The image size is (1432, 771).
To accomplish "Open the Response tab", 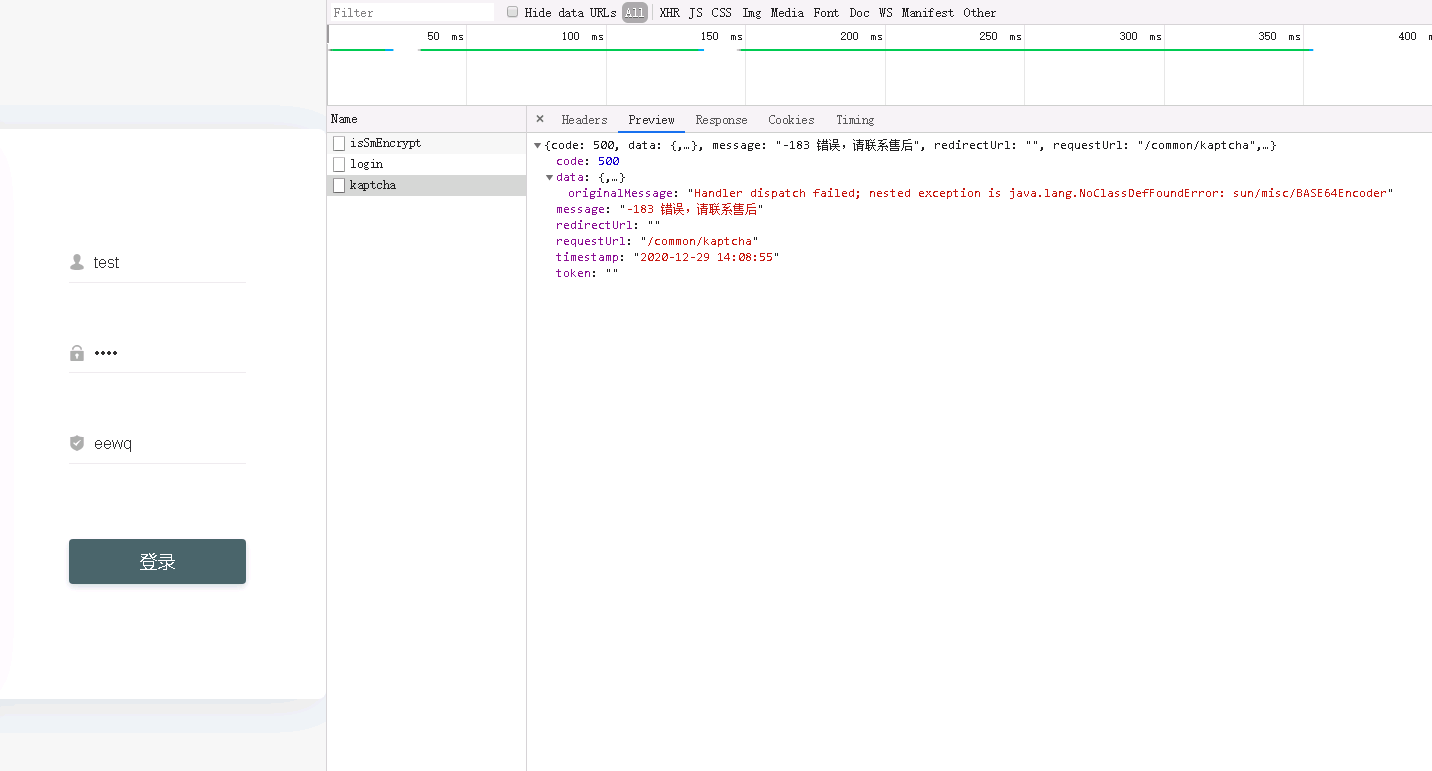I will [x=721, y=120].
